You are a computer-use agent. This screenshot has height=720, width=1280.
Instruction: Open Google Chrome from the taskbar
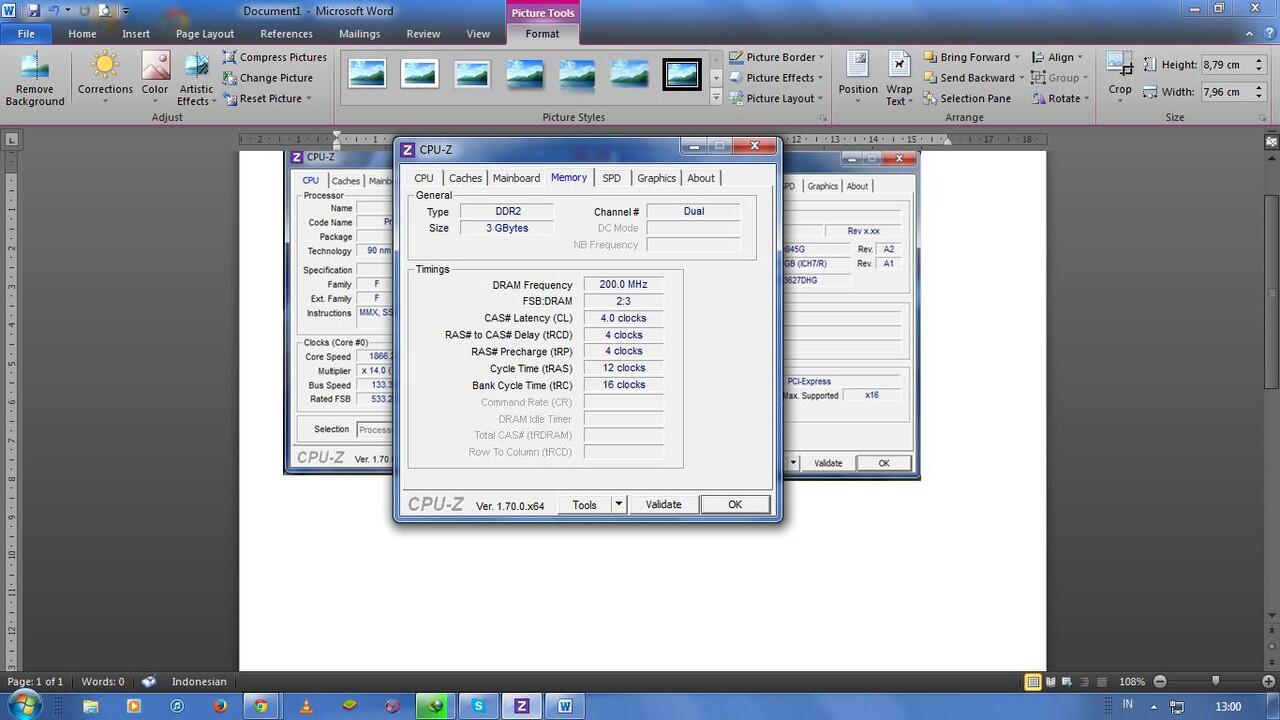(261, 706)
